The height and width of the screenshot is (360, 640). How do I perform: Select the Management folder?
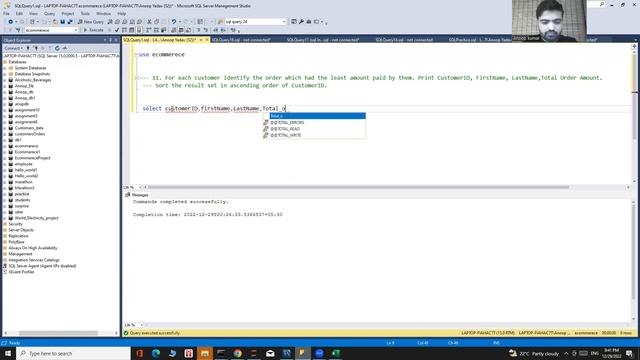click(x=20, y=254)
